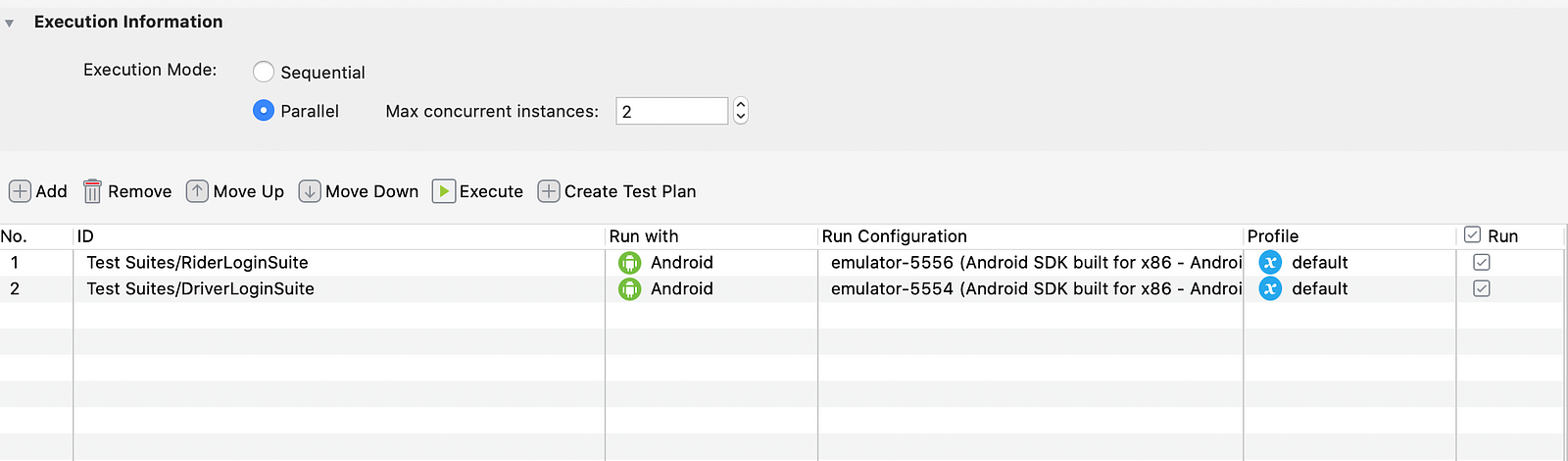This screenshot has height=461, width=1568.
Task: Click emulator-5554 run configuration cell
Action: [x=1029, y=289]
